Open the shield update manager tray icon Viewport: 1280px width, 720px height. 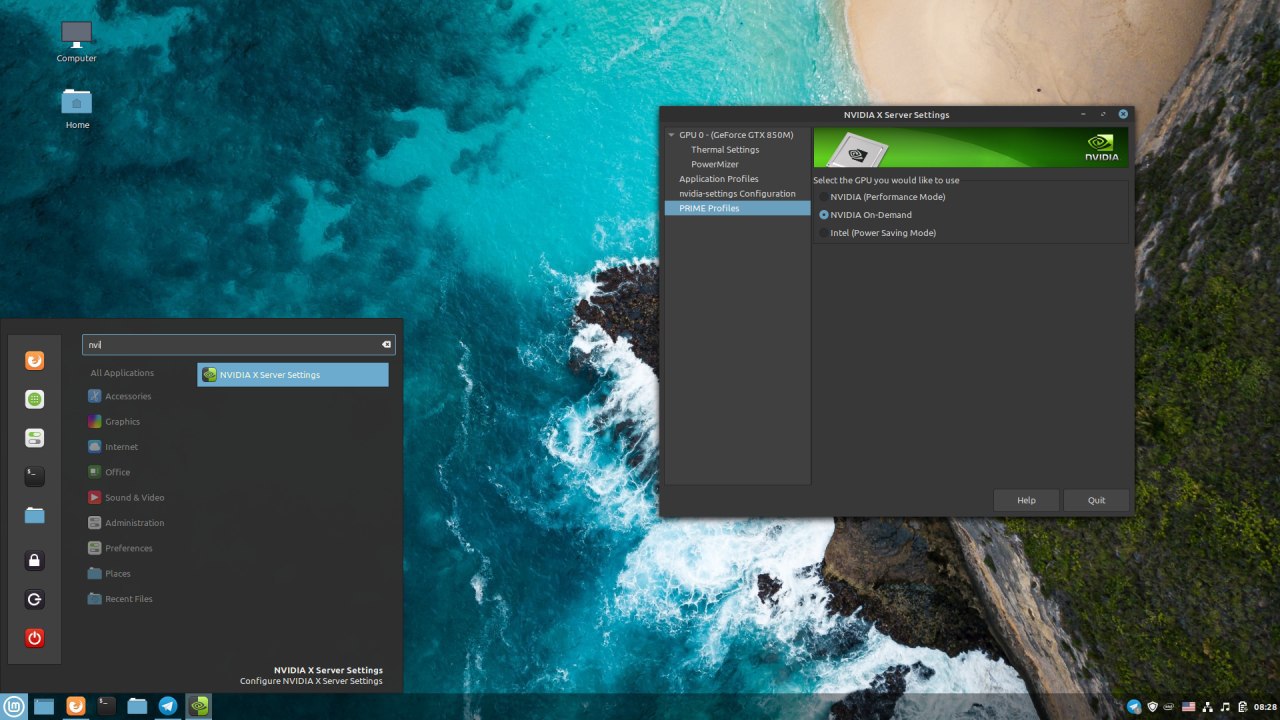click(x=1153, y=707)
